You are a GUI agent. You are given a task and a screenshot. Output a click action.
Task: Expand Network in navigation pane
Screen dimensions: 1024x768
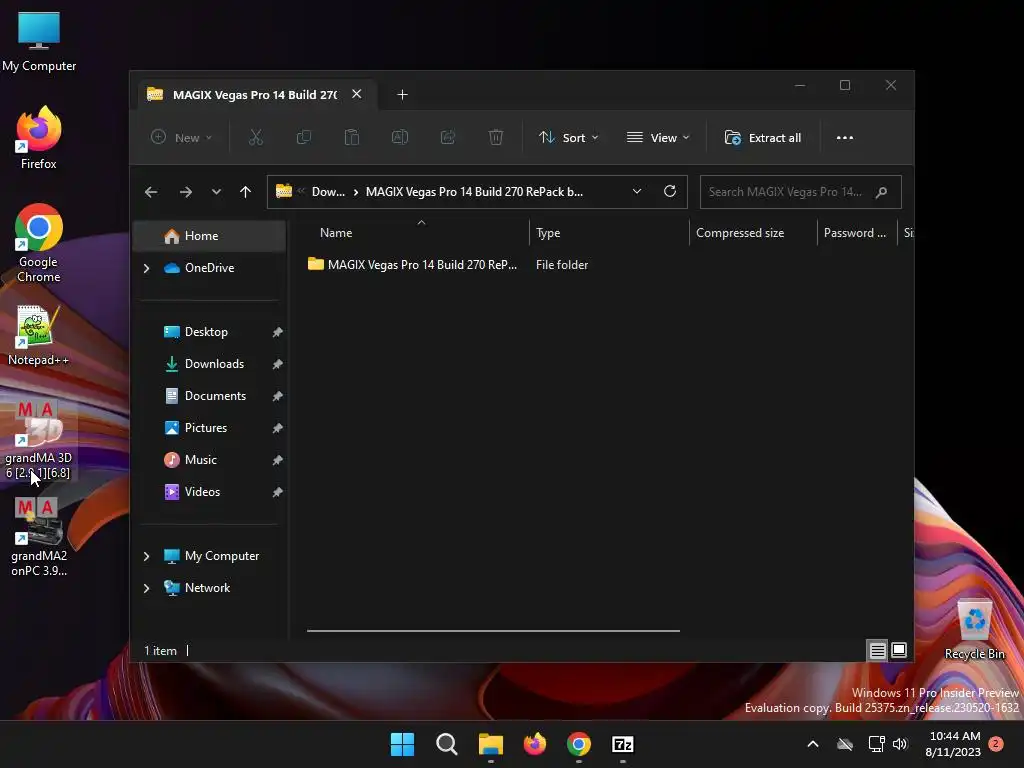click(x=146, y=588)
